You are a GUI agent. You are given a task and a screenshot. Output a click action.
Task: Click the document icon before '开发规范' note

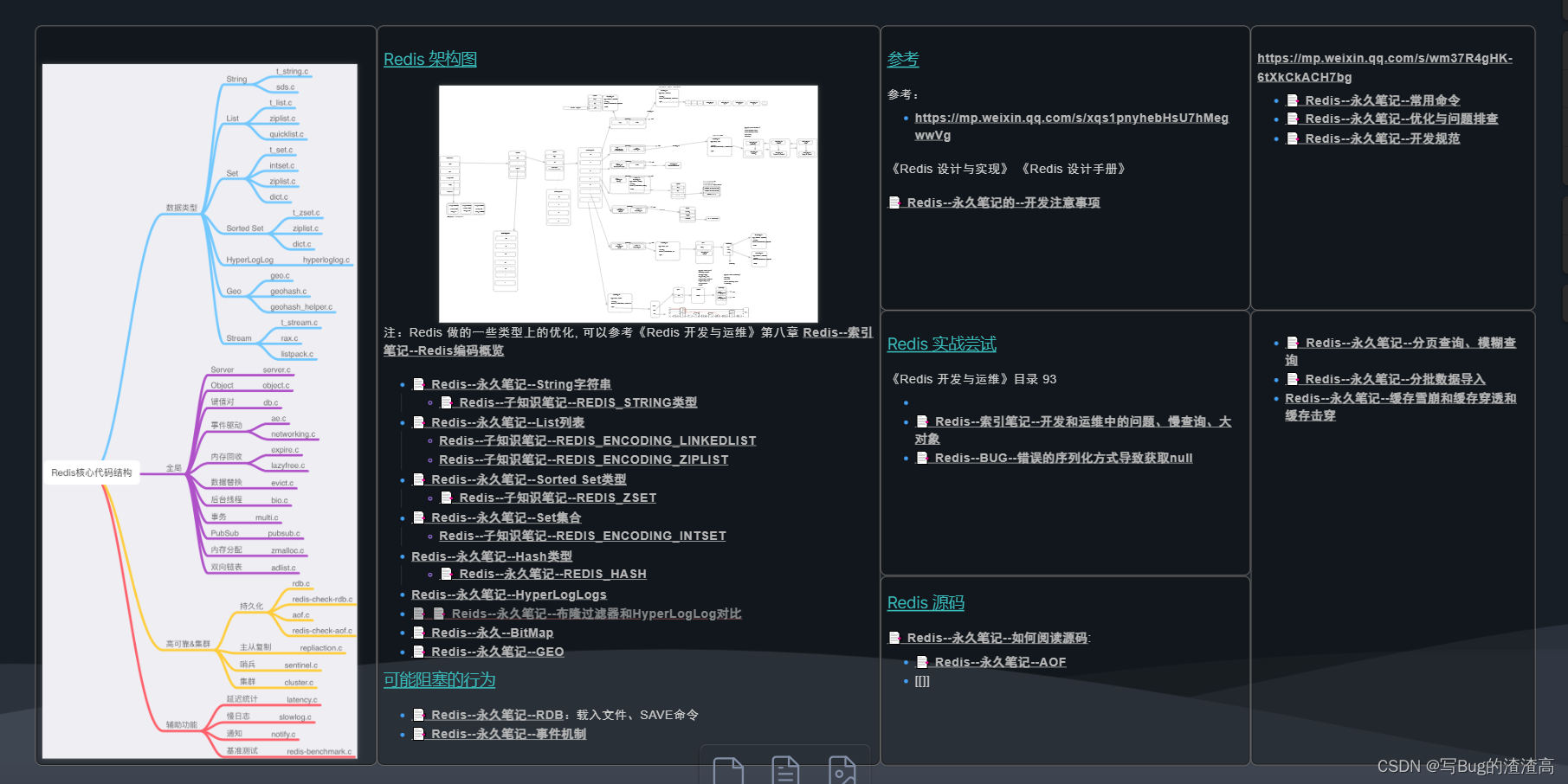click(x=1293, y=138)
